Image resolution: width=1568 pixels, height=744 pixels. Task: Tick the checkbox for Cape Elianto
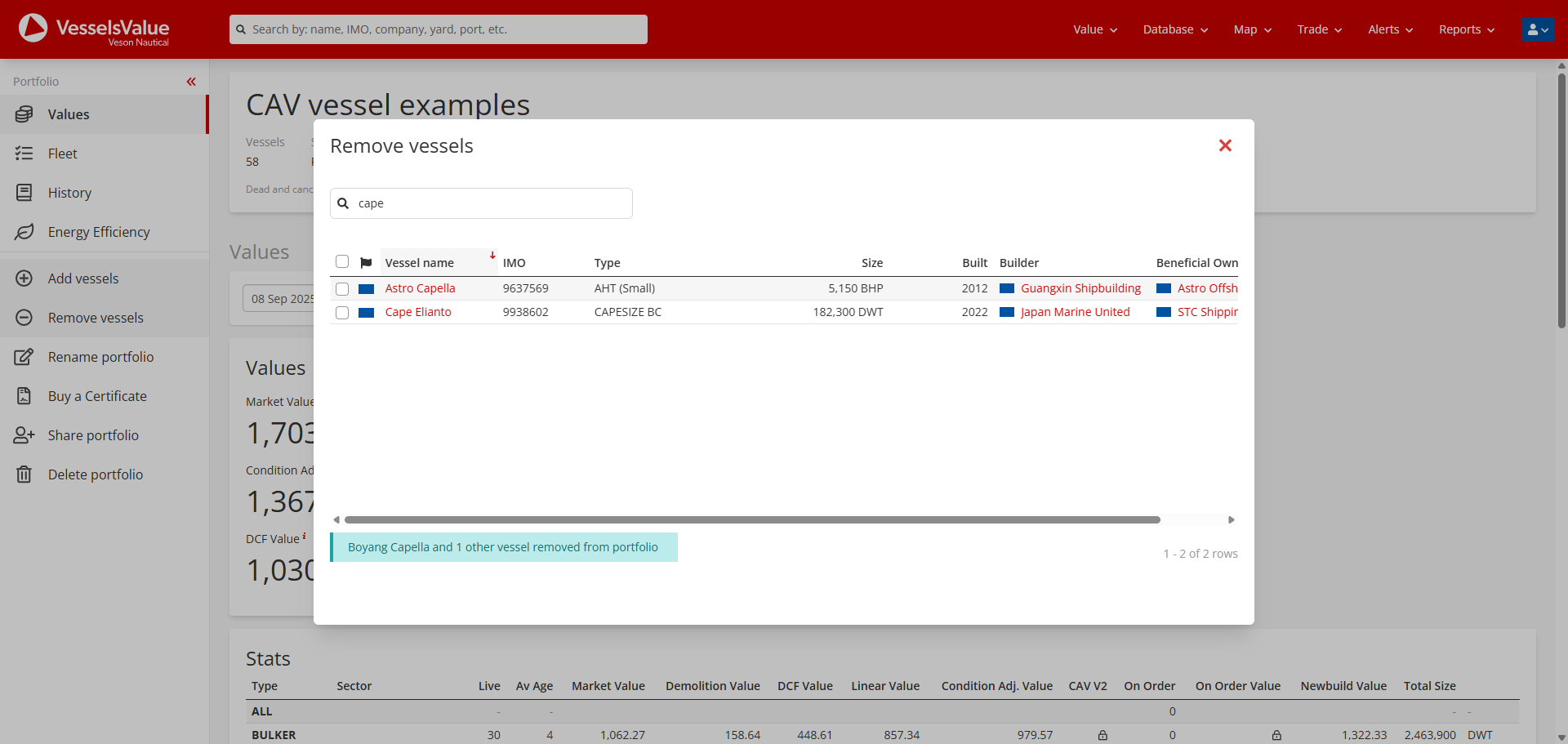point(342,313)
